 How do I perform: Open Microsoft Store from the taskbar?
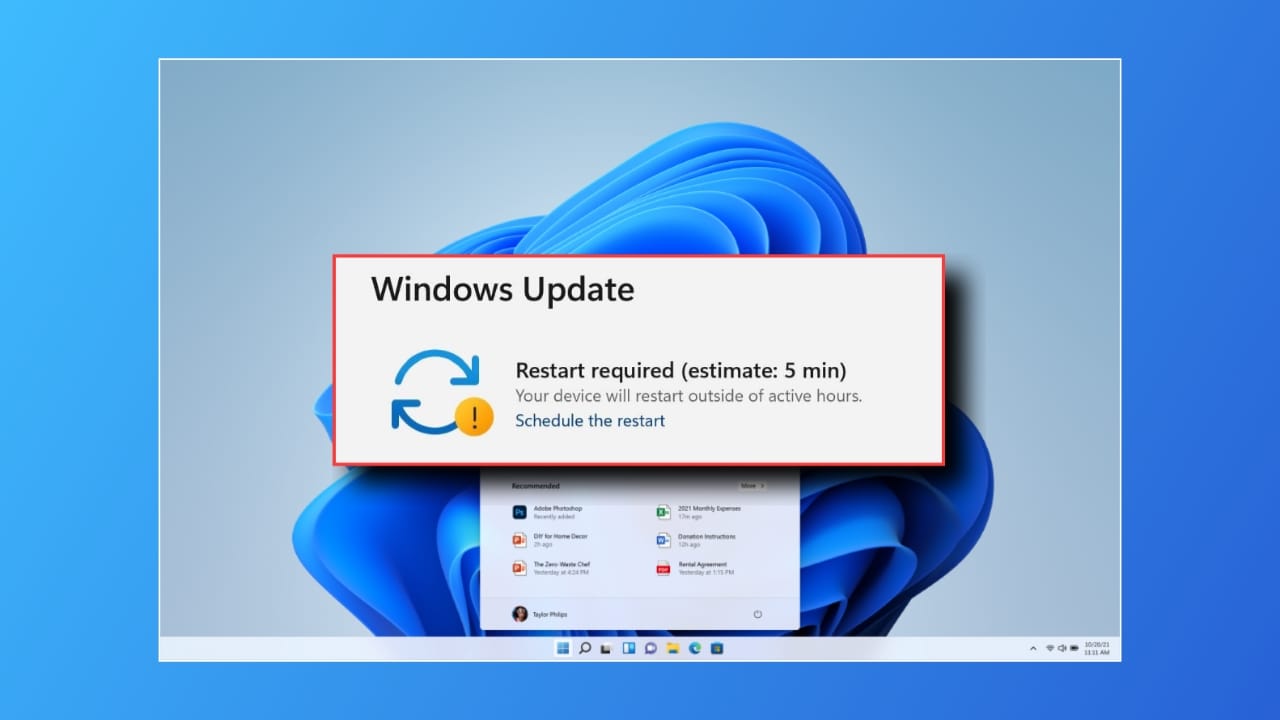717,648
